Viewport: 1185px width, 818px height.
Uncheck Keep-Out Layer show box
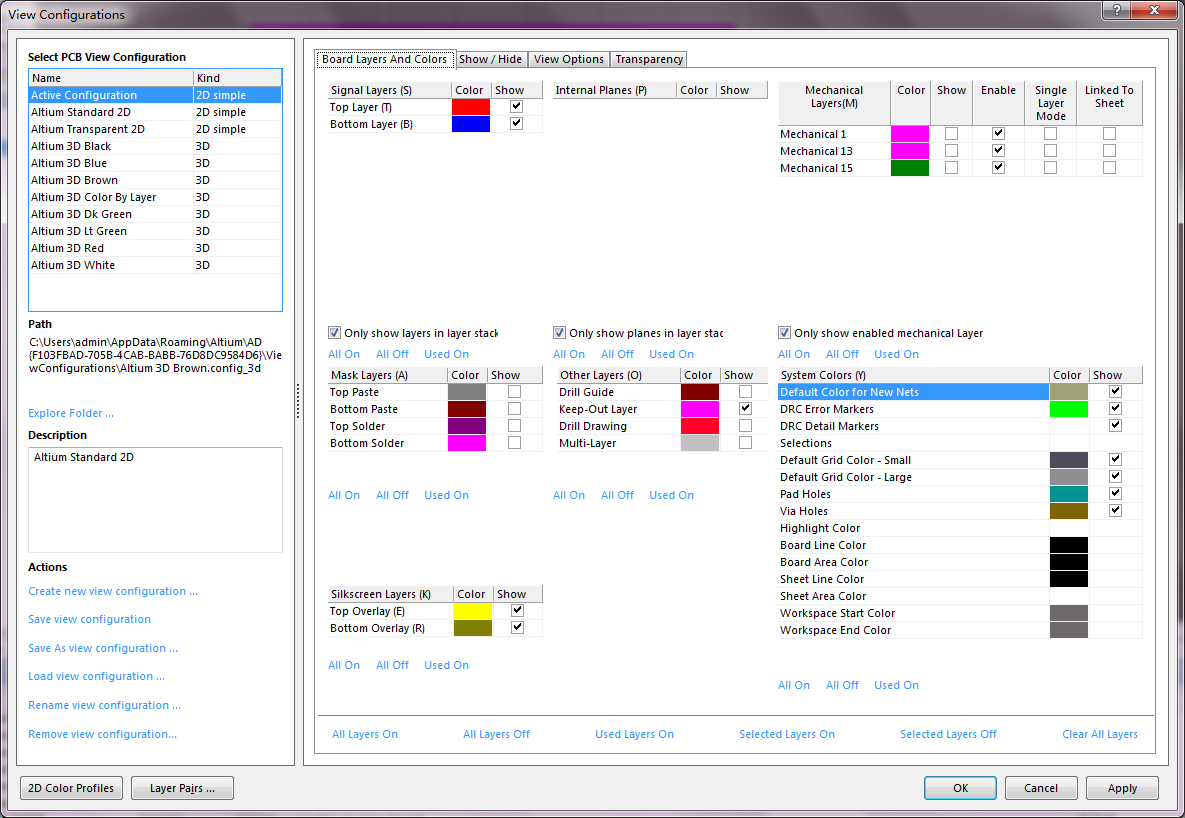[745, 408]
